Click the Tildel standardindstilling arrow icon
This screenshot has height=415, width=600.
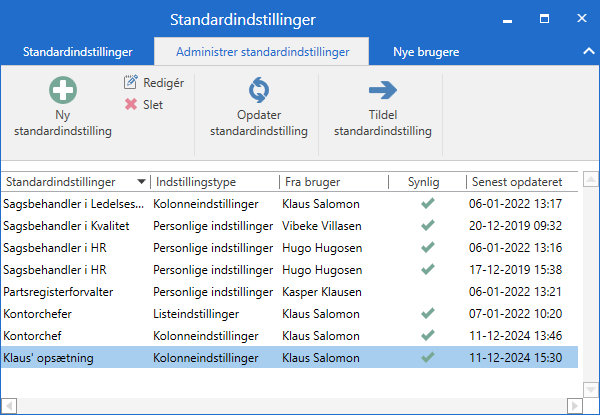(382, 92)
